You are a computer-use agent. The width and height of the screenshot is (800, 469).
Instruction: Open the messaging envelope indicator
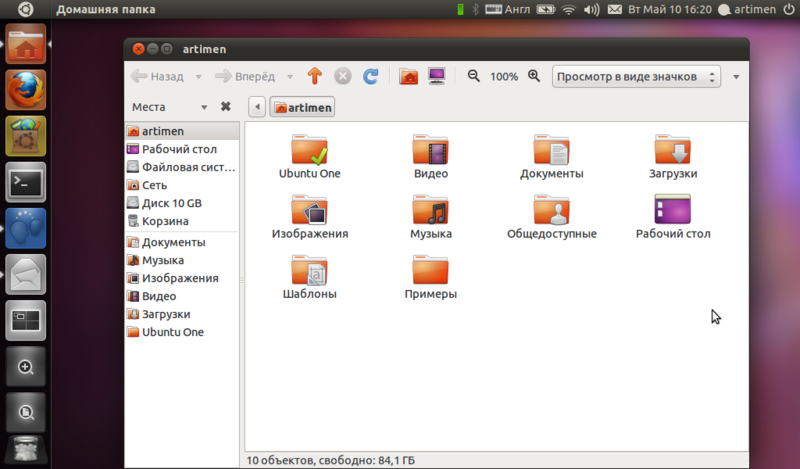[x=615, y=9]
